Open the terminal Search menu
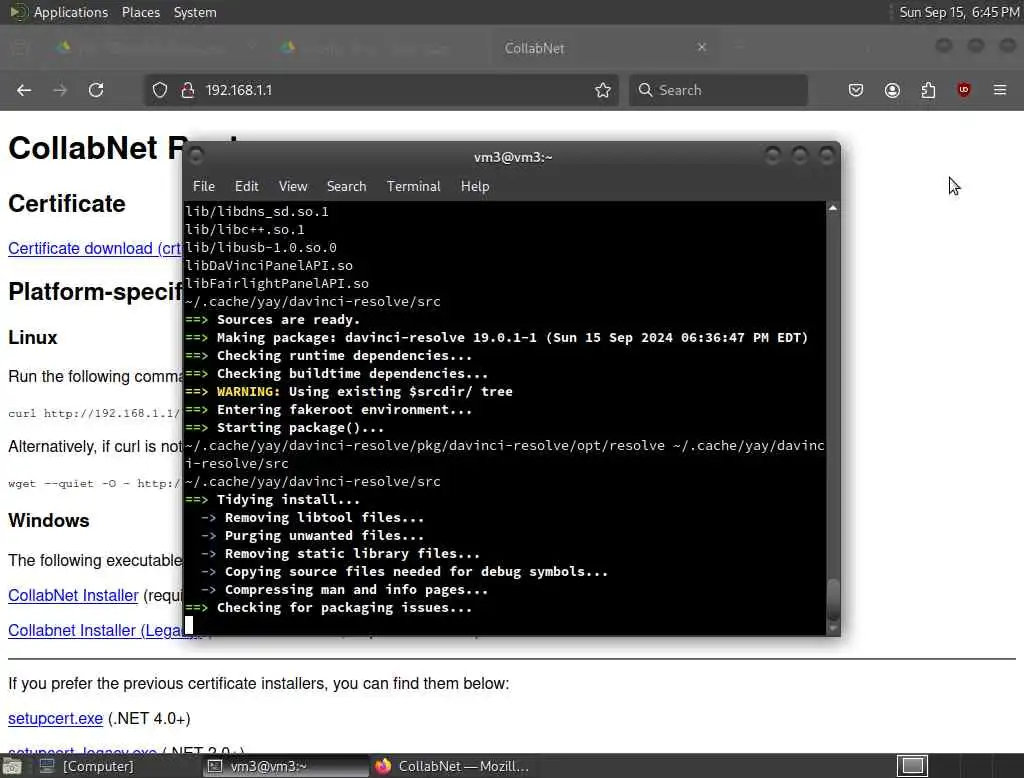The image size is (1024, 778). point(346,186)
